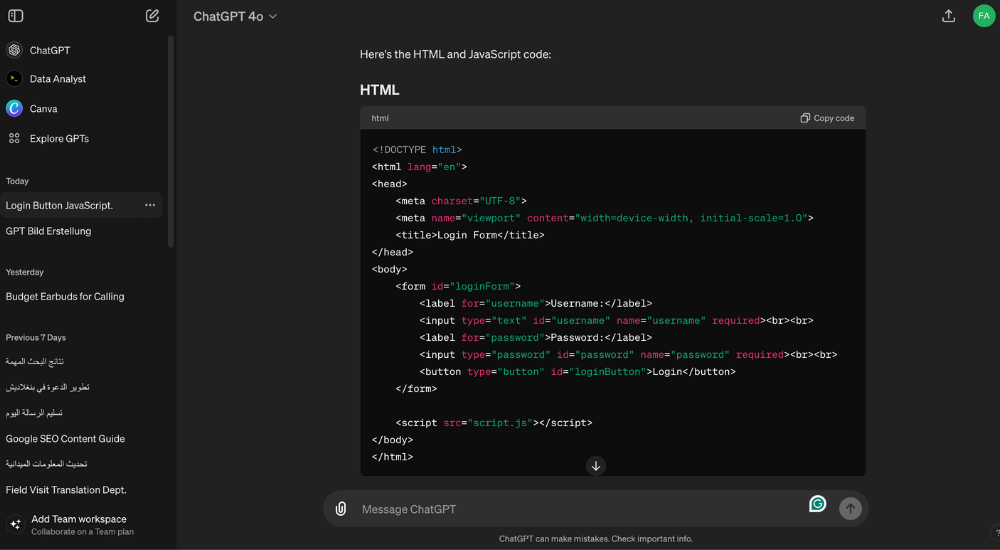Click the 'Today' section label
Image resolution: width=1000 pixels, height=550 pixels.
17,181
